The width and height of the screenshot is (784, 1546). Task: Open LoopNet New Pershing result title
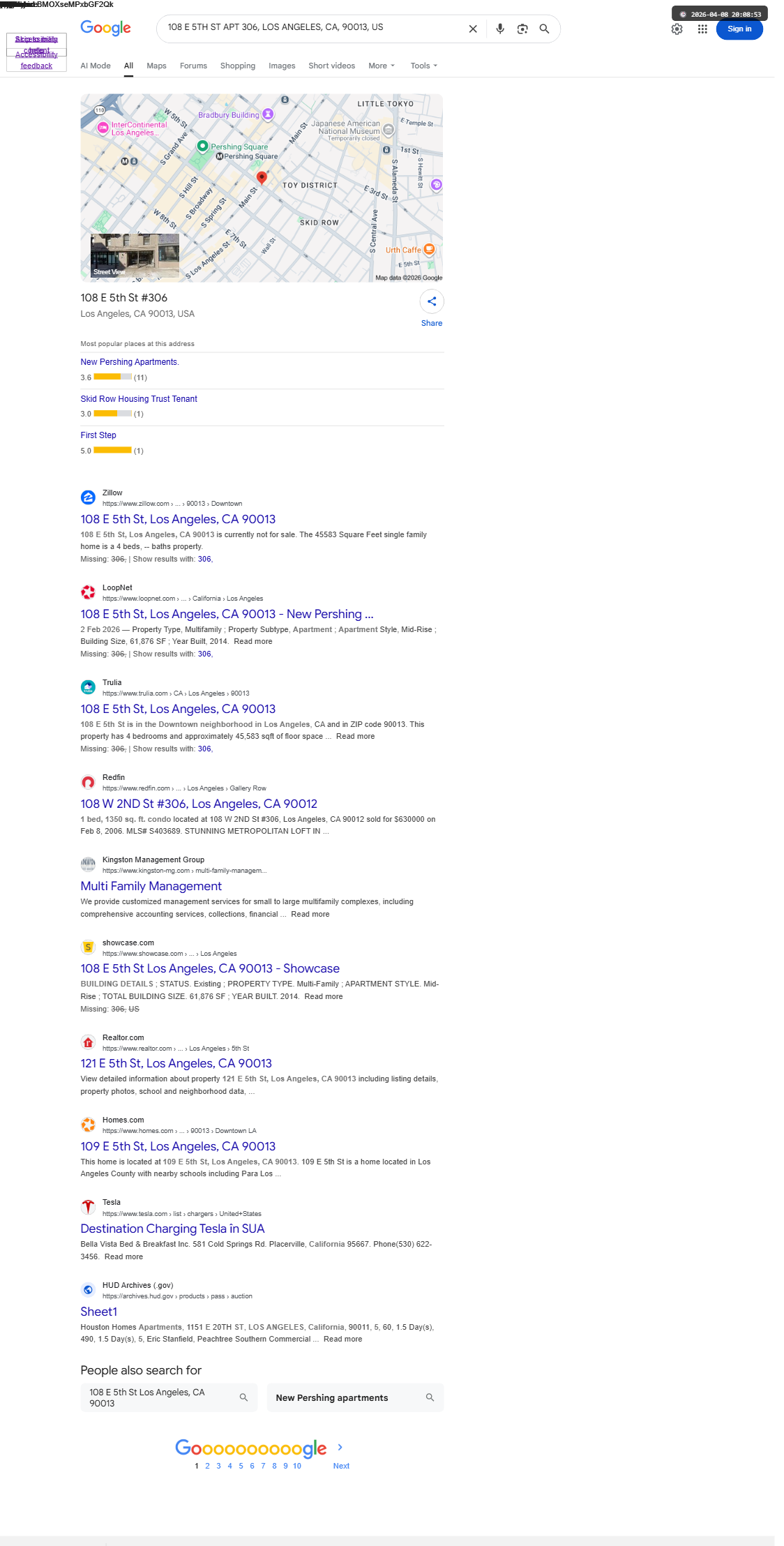pyautogui.click(x=227, y=614)
